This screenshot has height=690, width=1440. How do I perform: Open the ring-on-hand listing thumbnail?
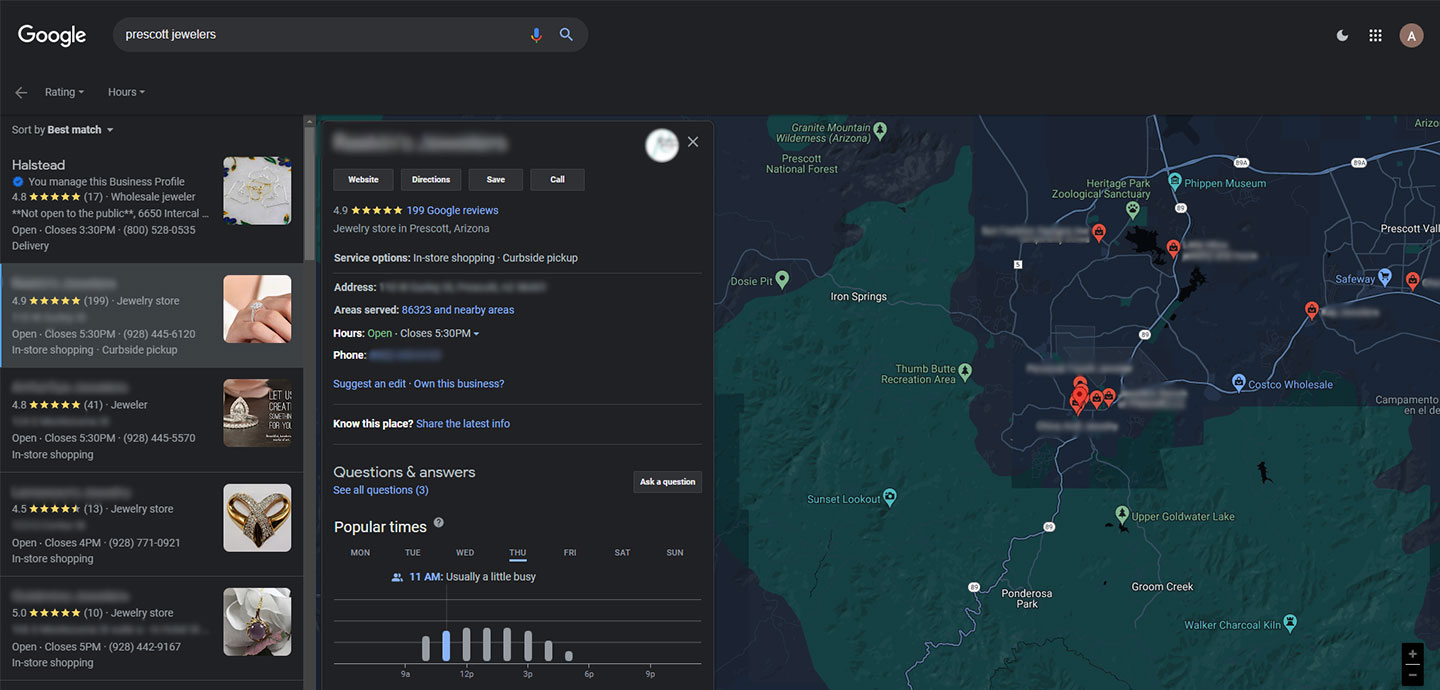[x=257, y=310]
